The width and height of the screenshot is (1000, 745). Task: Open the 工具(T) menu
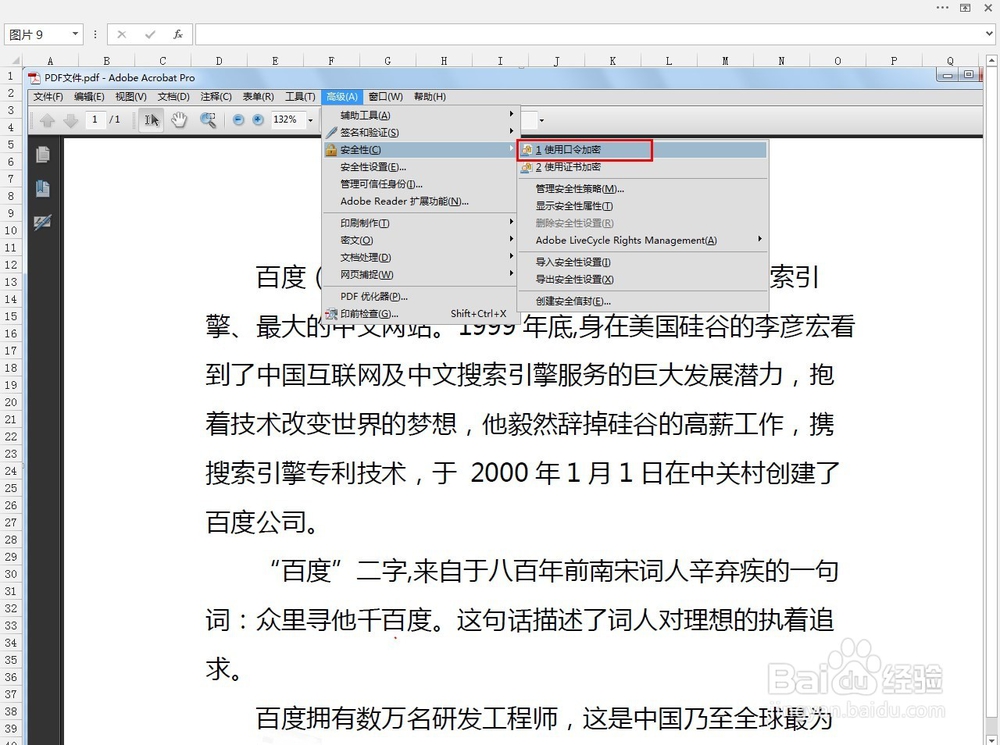click(300, 97)
